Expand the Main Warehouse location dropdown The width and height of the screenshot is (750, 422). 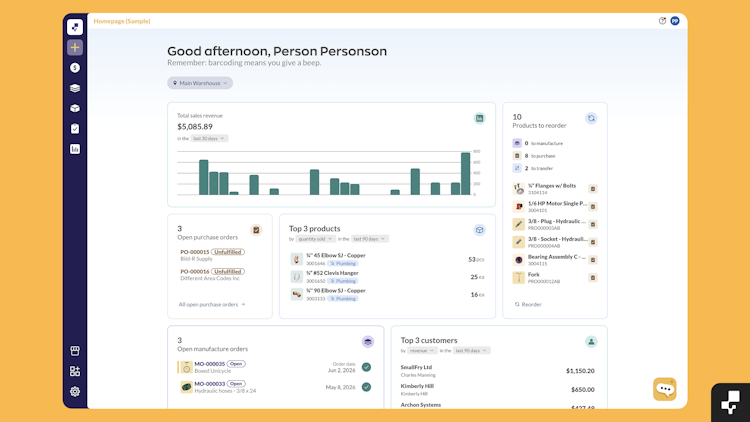pyautogui.click(x=200, y=83)
